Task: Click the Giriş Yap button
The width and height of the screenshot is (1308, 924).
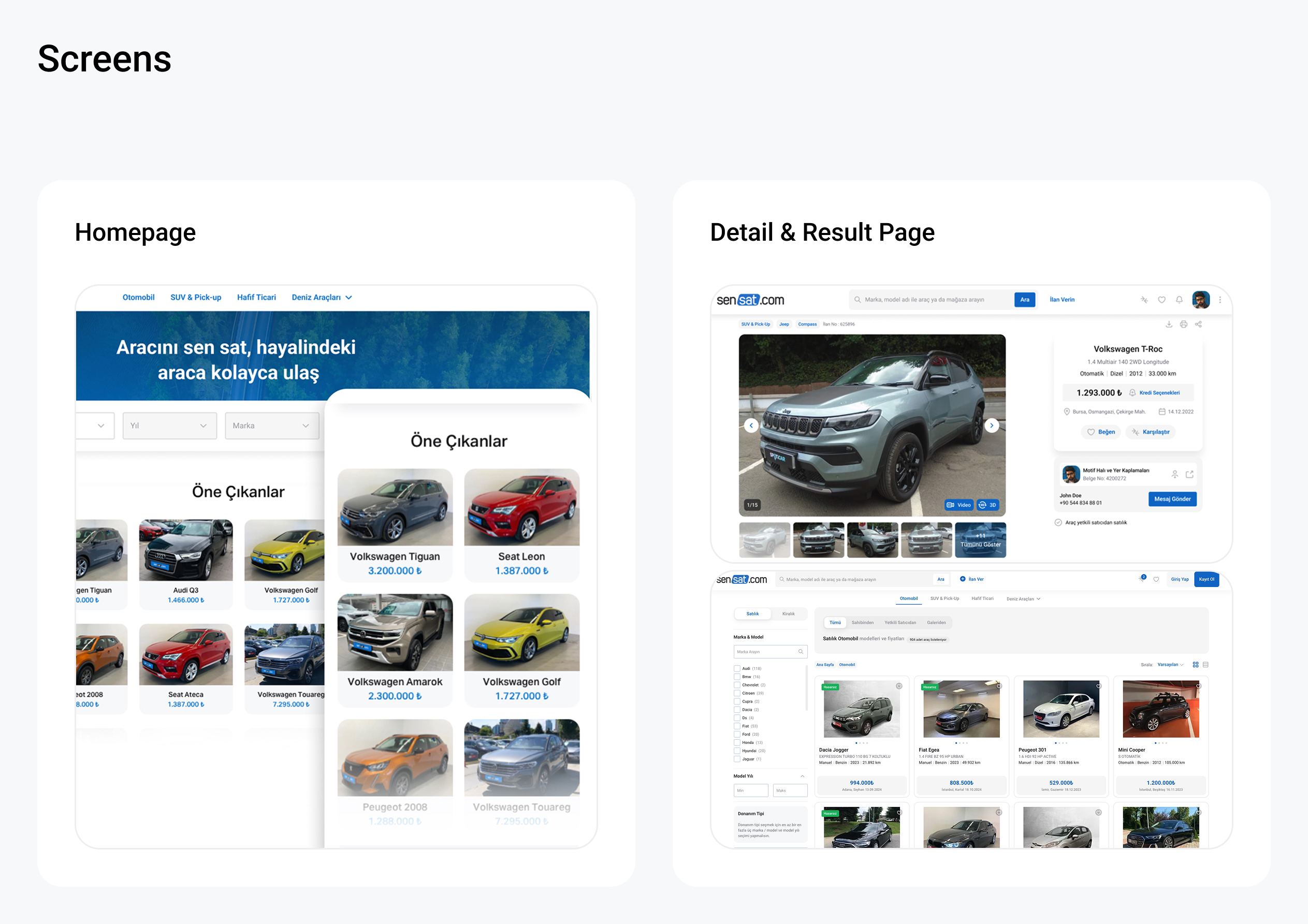Action: [1180, 579]
